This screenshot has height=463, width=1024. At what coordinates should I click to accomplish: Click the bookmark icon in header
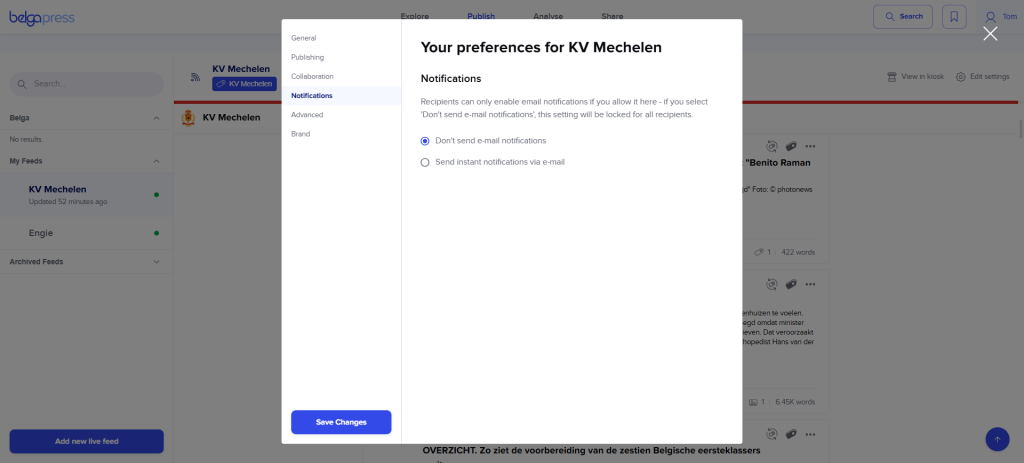(954, 16)
